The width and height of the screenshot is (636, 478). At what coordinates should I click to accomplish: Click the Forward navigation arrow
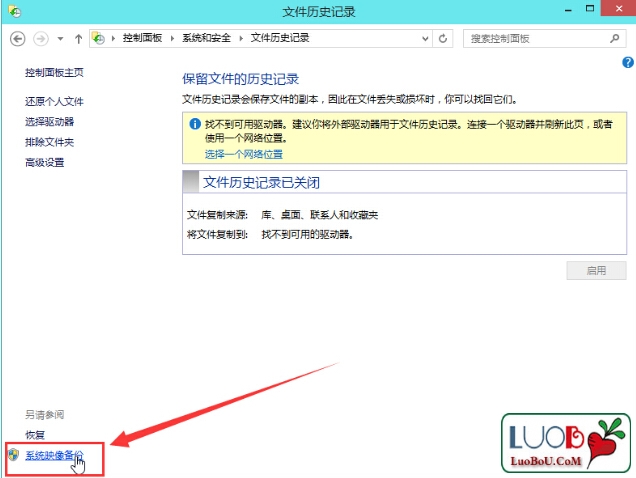pos(41,39)
